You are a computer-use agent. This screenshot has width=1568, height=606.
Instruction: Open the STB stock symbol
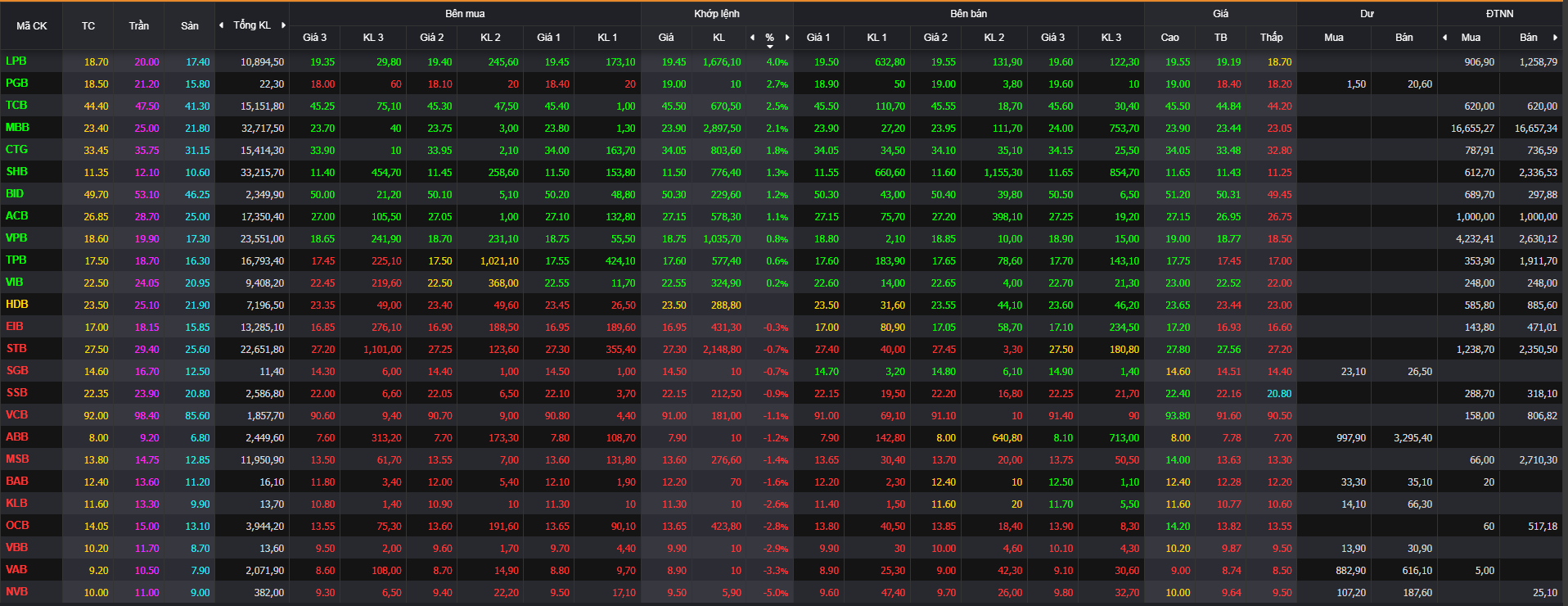16,349
